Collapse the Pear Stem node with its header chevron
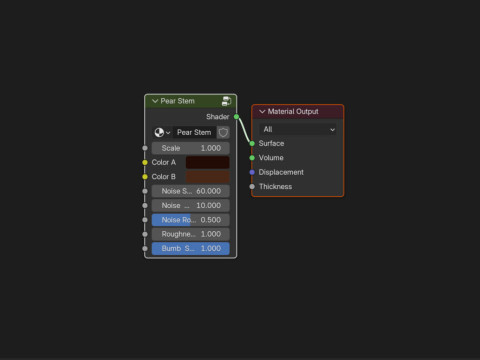The image size is (480, 360). [155, 101]
